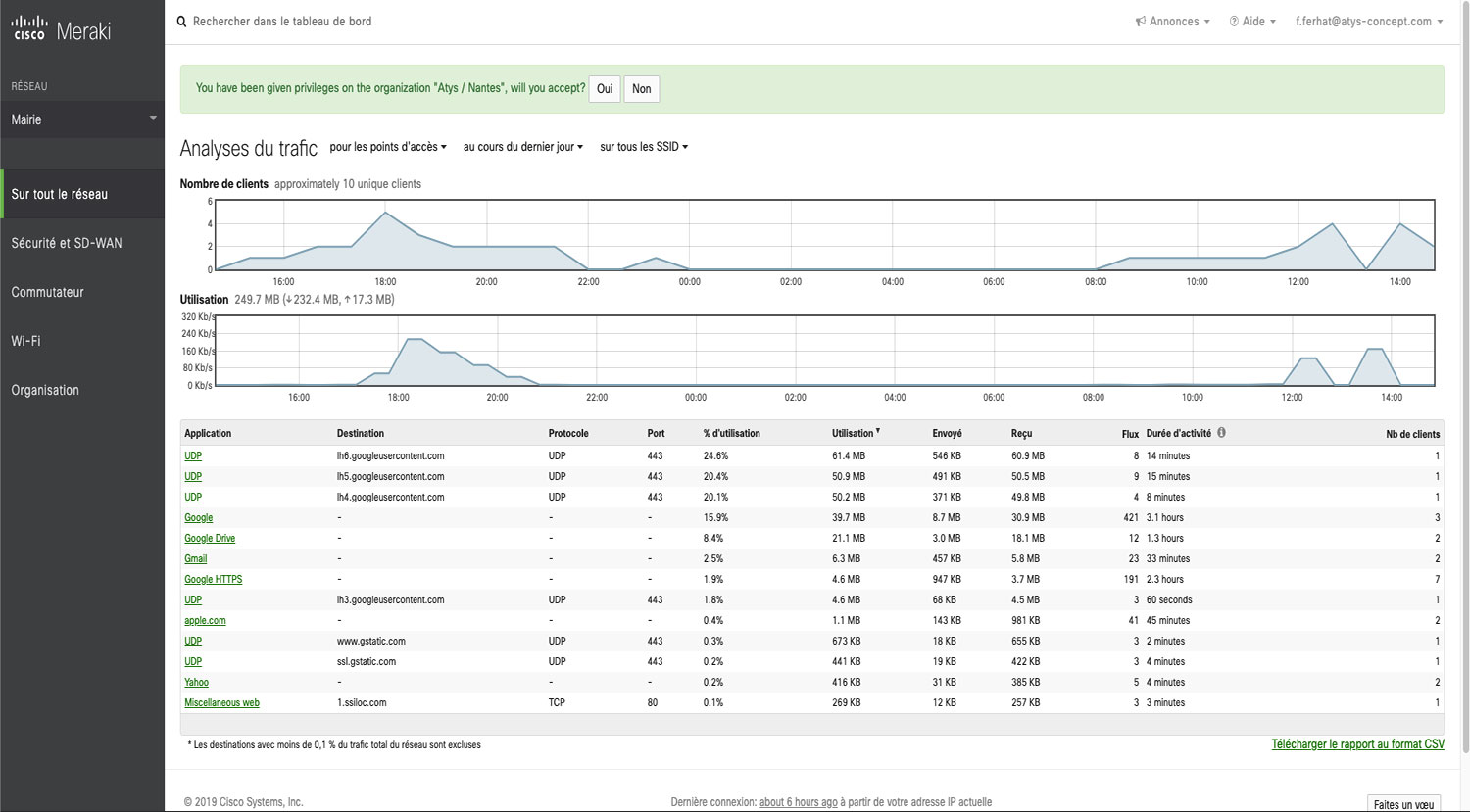This screenshot has width=1470, height=812.
Task: Click the 'approximately 10 unique clients' text
Action: coord(348,184)
